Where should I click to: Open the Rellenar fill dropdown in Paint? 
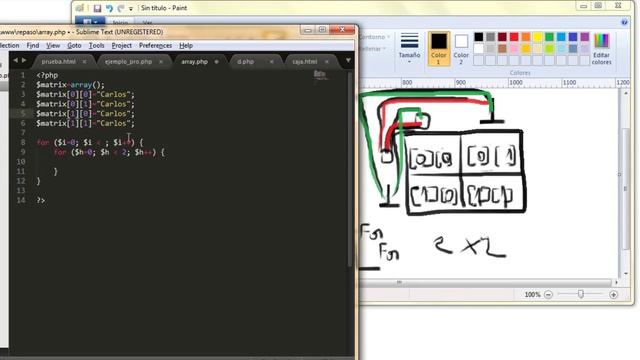tap(372, 49)
